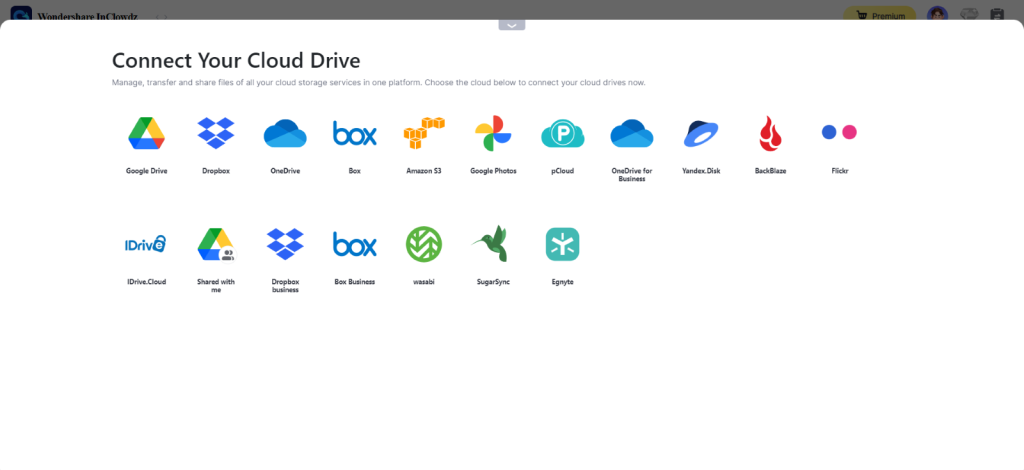Viewport: 1024px width, 470px height.
Task: Open OneDrive for Business connection
Action: coord(632,133)
